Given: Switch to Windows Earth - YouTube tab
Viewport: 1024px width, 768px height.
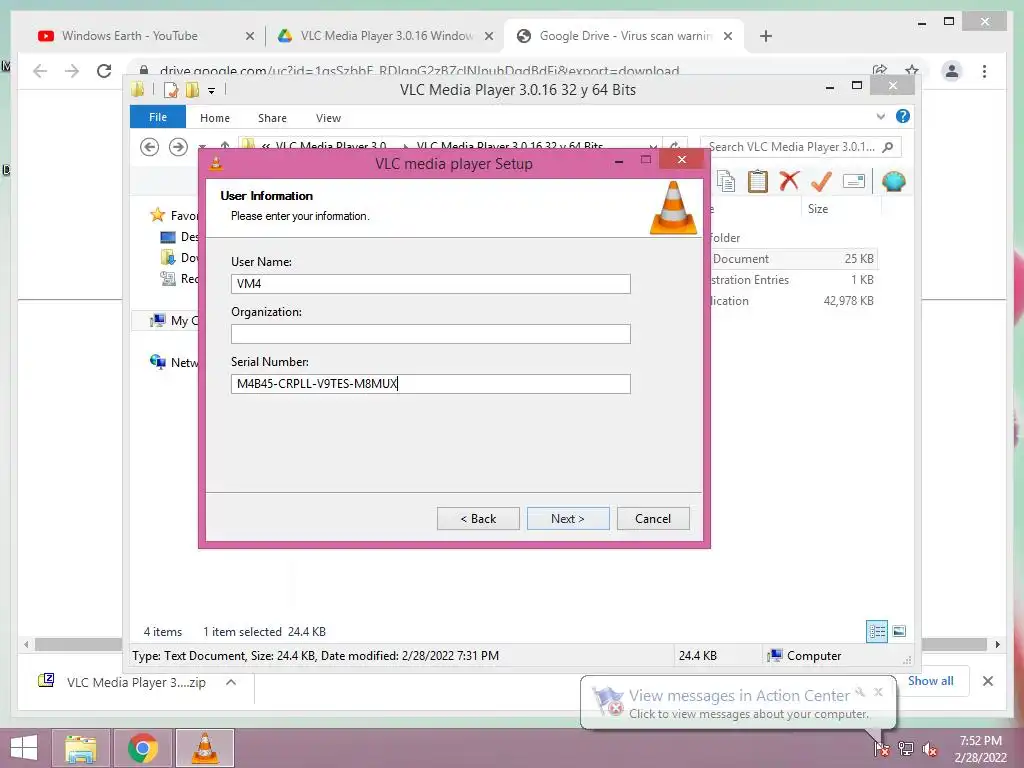Looking at the screenshot, I should [x=129, y=36].
